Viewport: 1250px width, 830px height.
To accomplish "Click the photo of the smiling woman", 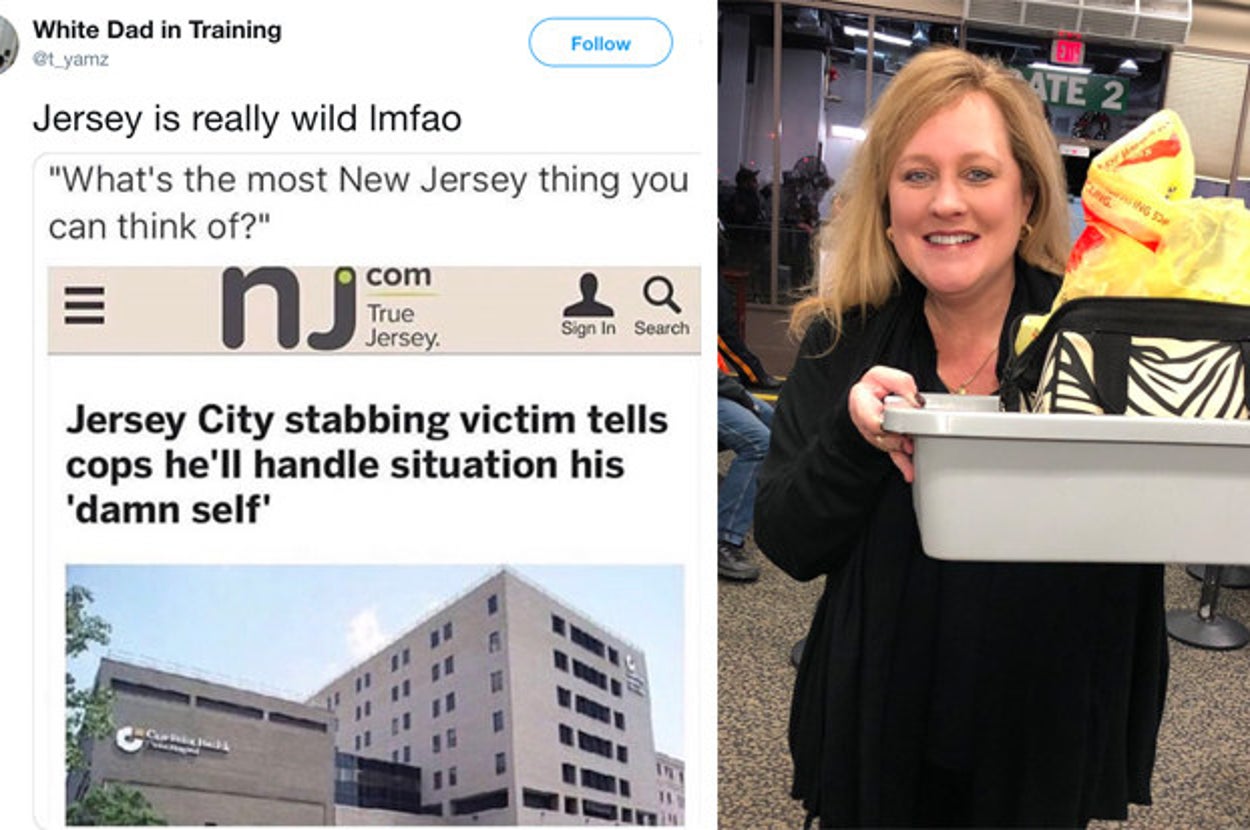I will tap(984, 415).
